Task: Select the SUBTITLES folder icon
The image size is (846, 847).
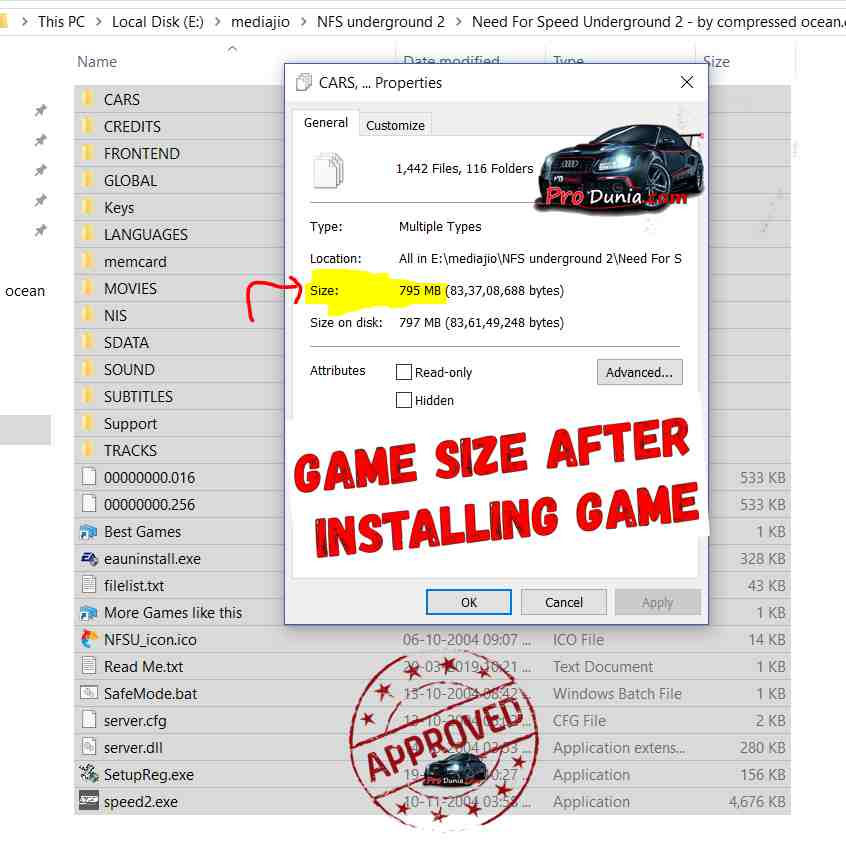Action: 86,396
